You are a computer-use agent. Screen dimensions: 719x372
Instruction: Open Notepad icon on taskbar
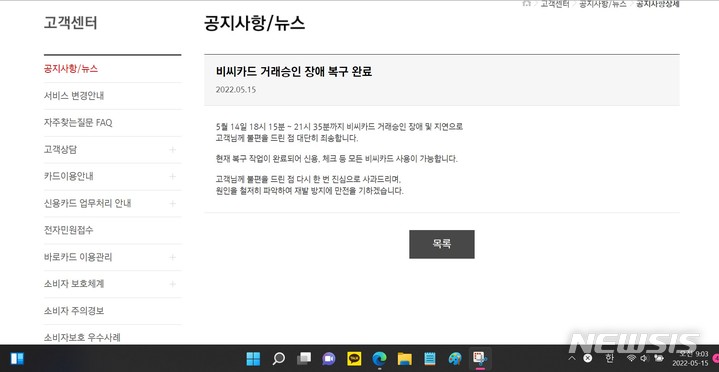tap(430, 358)
